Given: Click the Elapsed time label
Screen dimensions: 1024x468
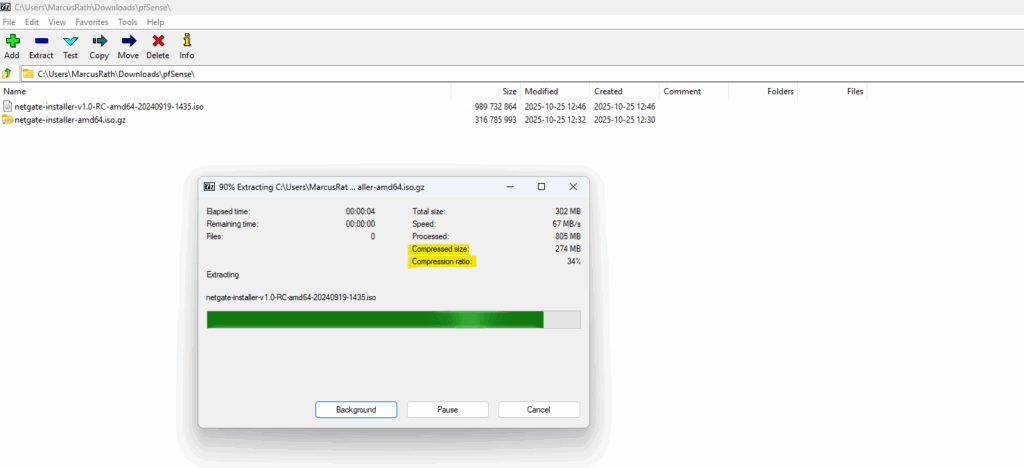Looking at the screenshot, I should point(228,211).
